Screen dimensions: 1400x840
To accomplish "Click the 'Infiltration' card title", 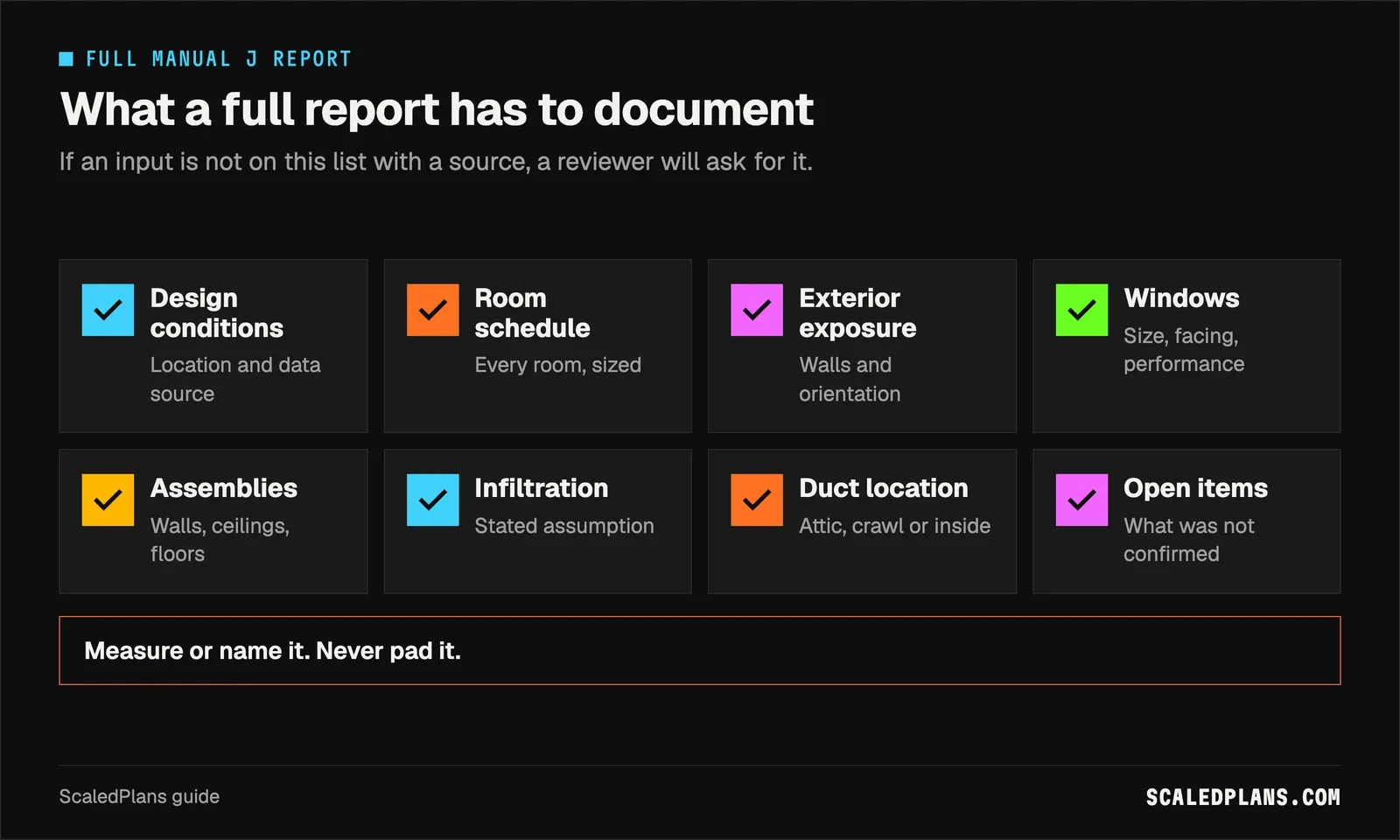I will click(541, 487).
